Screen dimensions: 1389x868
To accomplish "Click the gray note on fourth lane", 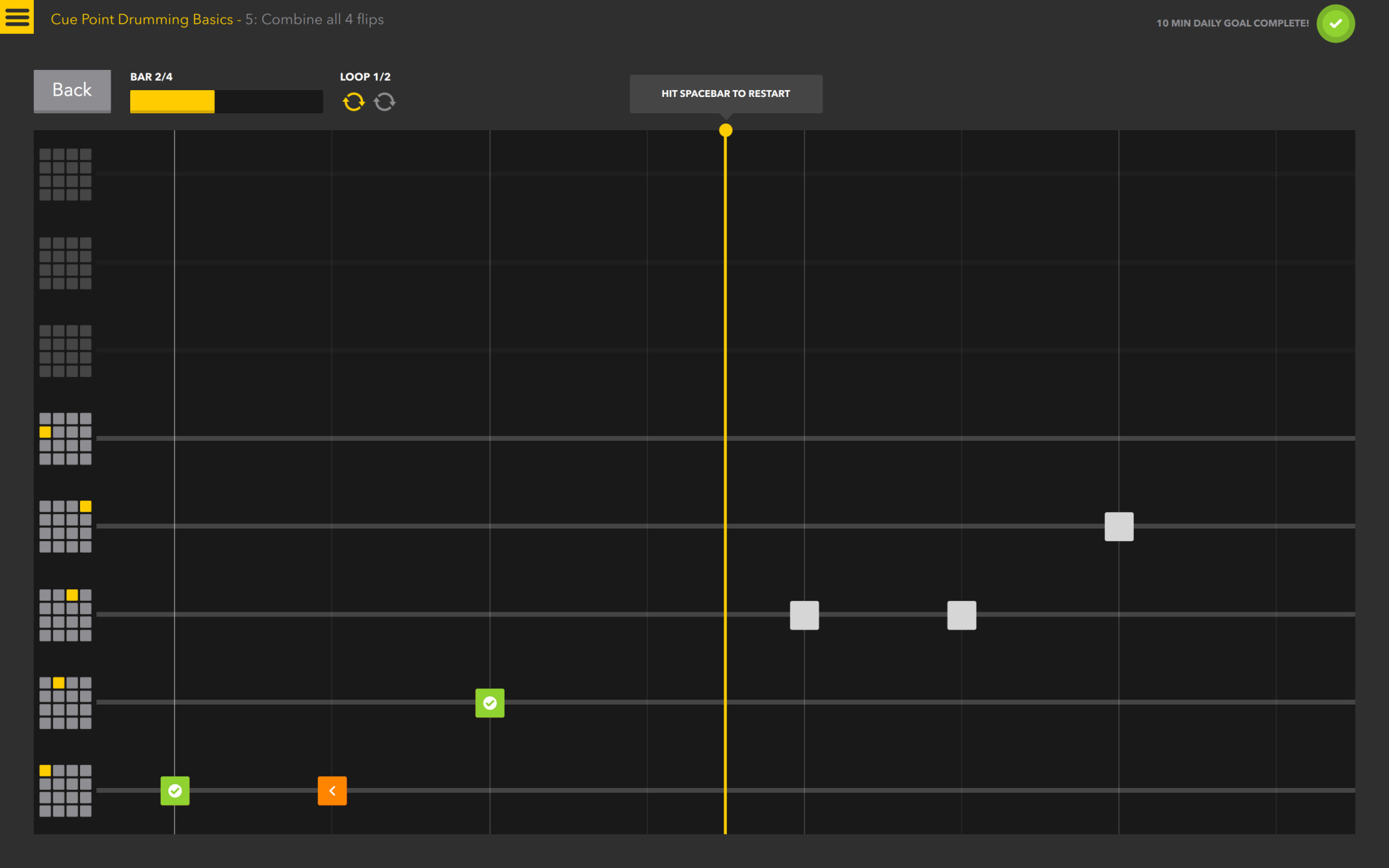I will click(x=1118, y=527).
